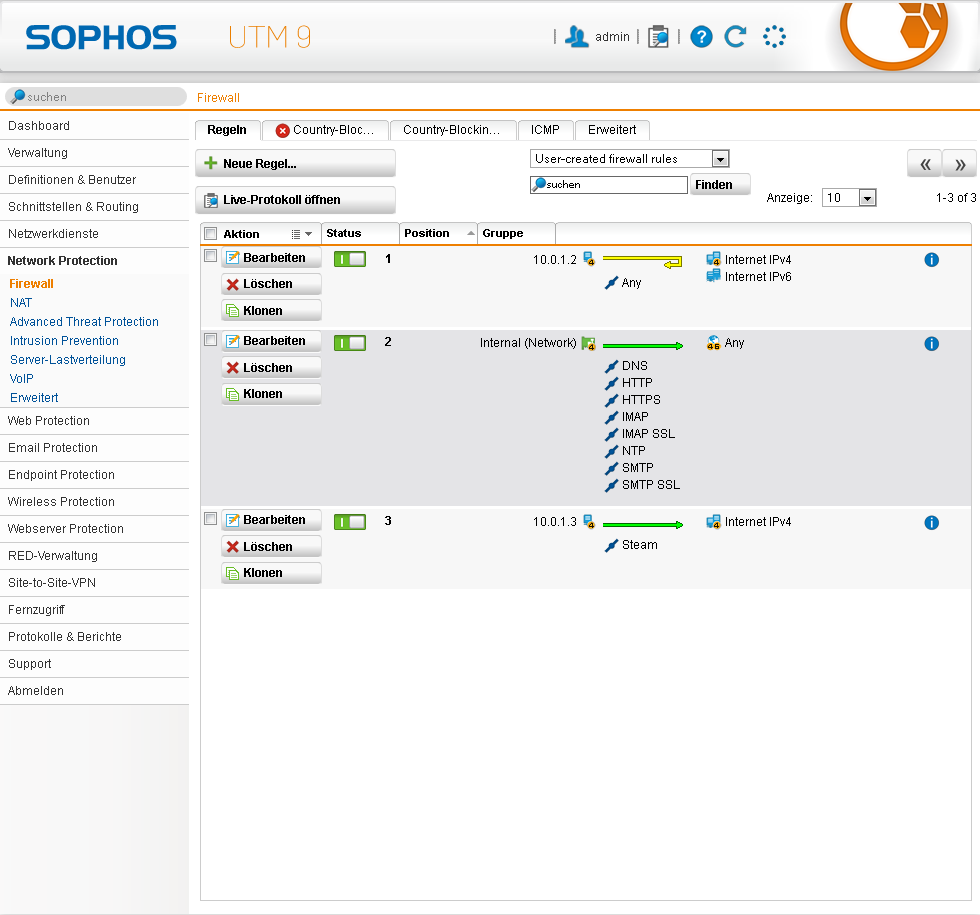Click the reload icon in header
980x915 pixels.
[x=736, y=37]
